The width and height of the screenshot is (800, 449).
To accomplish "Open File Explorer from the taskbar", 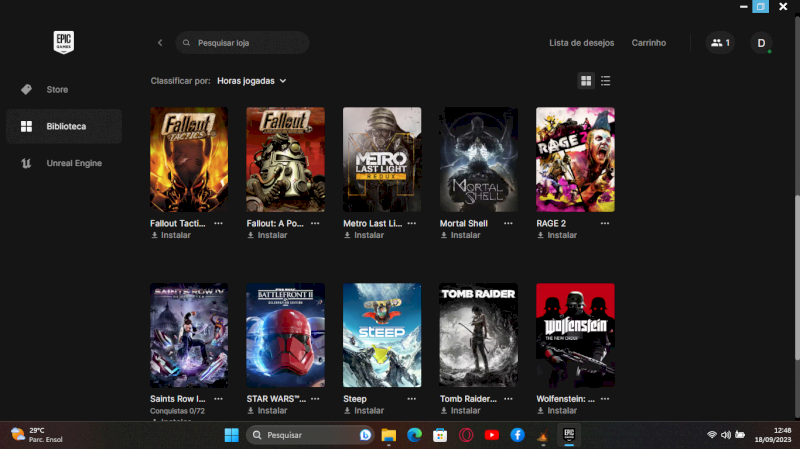I will (389, 435).
